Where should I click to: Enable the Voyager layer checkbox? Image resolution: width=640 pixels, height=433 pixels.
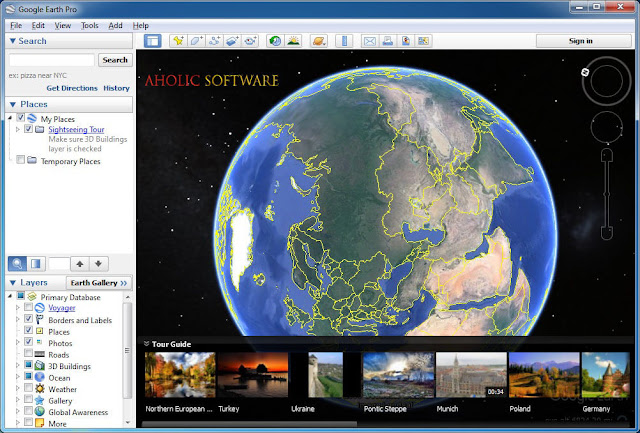pyautogui.click(x=28, y=307)
